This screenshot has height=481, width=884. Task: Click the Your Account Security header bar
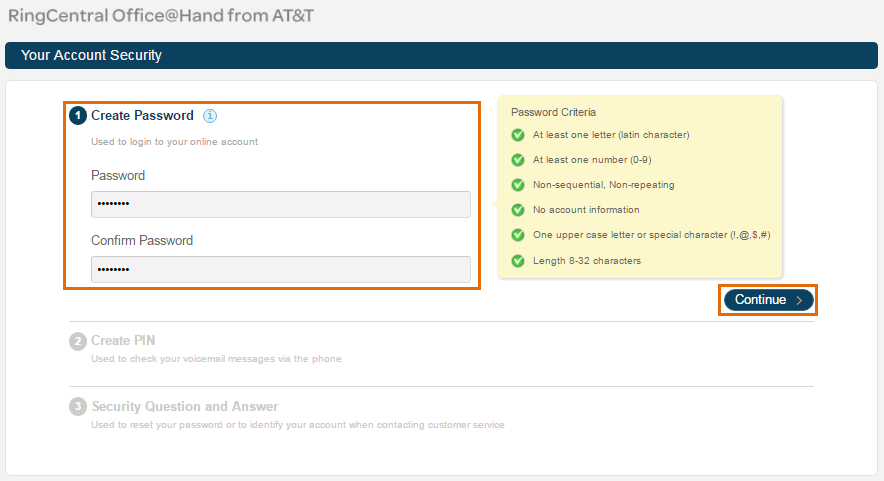(x=441, y=55)
